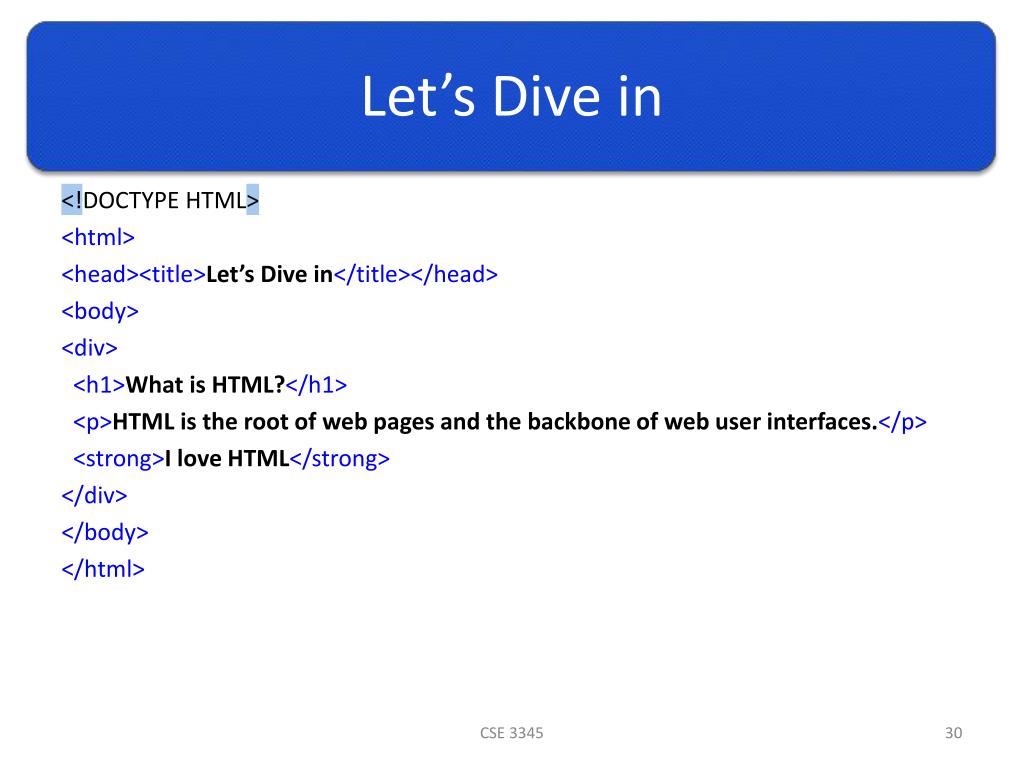Click the 'What is HTML?' heading line
1024x768 pixels.
pyautogui.click(x=210, y=385)
